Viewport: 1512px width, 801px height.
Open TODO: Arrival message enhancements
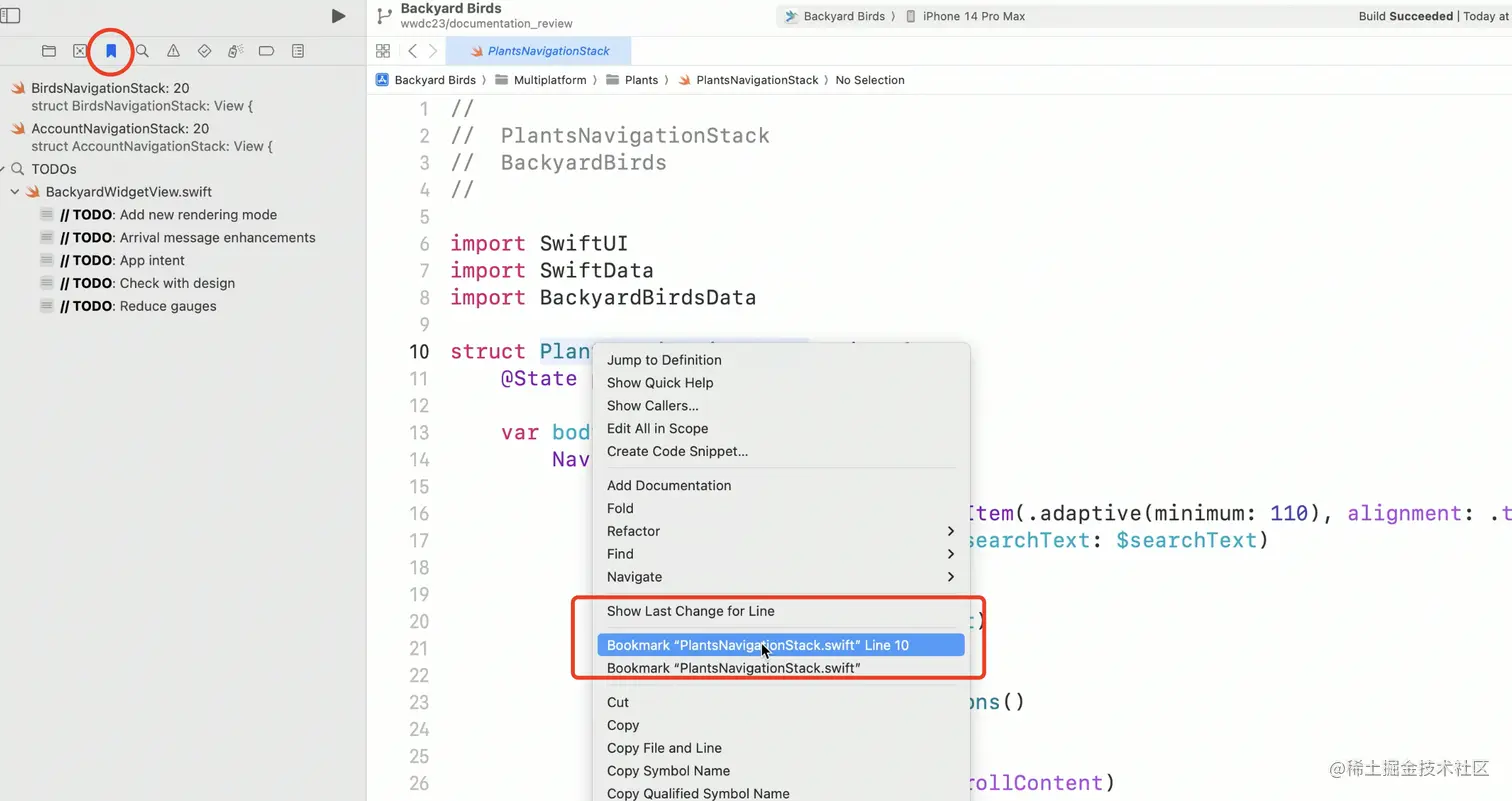pyautogui.click(x=187, y=238)
